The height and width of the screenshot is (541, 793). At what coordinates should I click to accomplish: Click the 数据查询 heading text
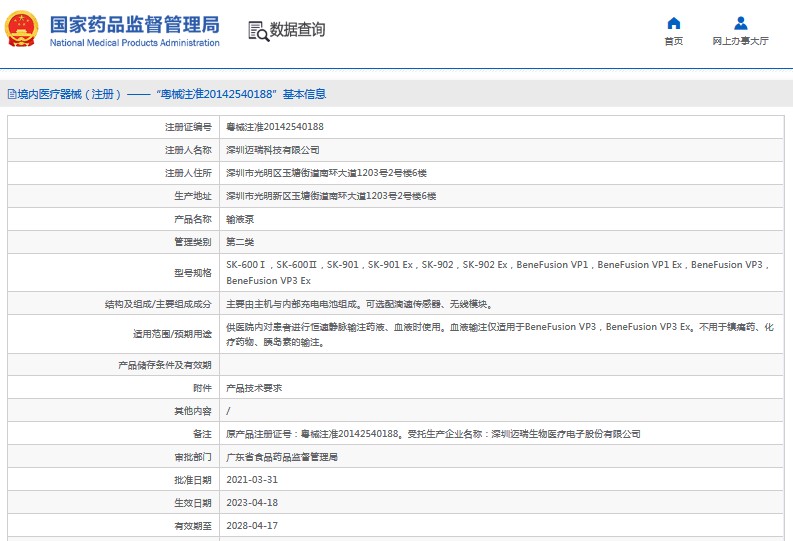[x=297, y=30]
